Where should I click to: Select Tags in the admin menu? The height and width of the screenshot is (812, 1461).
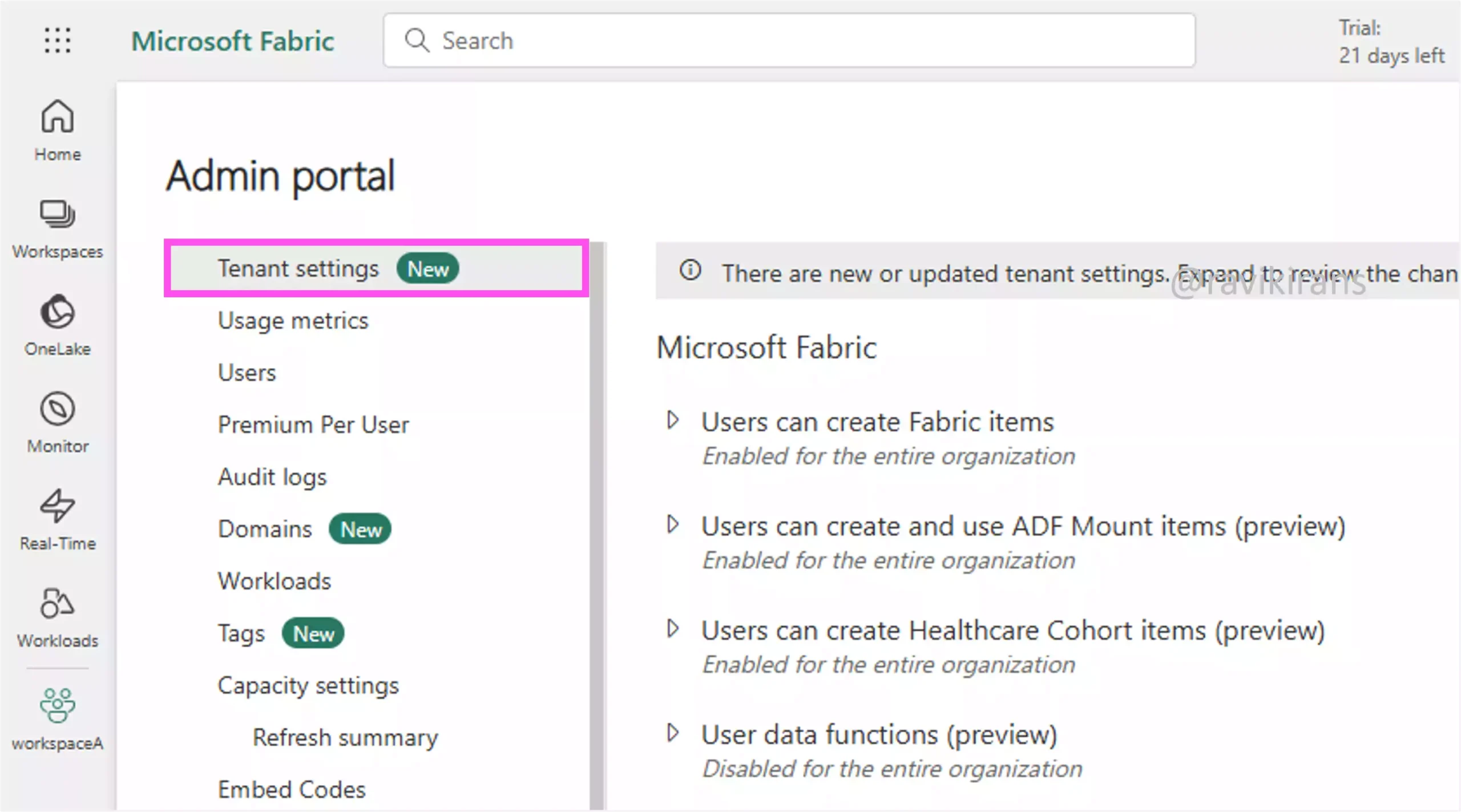(241, 634)
